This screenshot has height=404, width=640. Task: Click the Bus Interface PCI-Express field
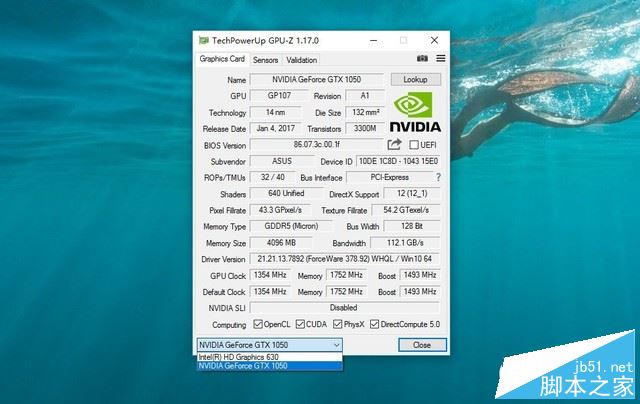(390, 177)
